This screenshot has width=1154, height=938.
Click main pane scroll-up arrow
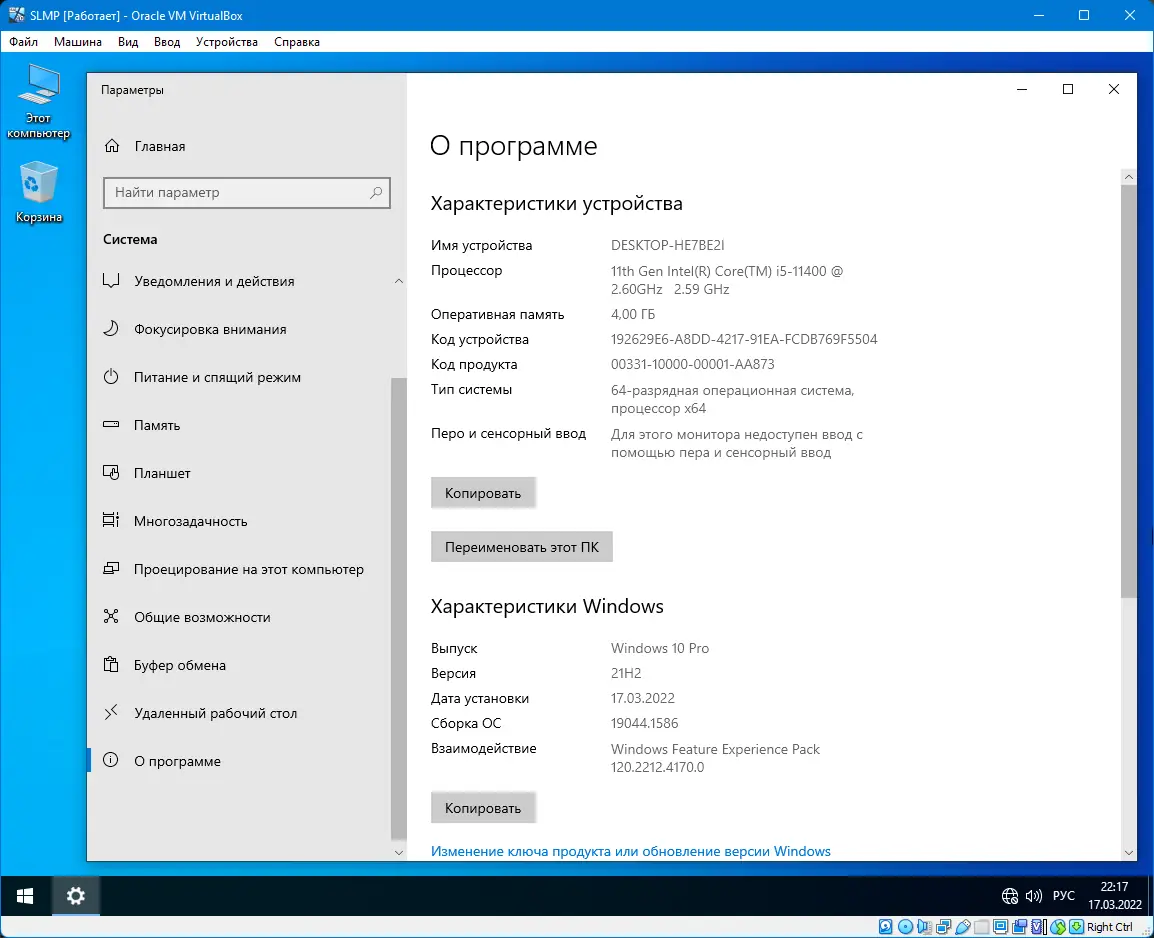(1129, 177)
